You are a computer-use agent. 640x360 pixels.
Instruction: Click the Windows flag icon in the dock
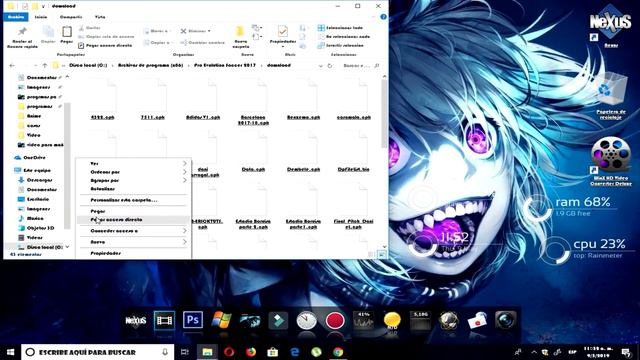pos(221,320)
